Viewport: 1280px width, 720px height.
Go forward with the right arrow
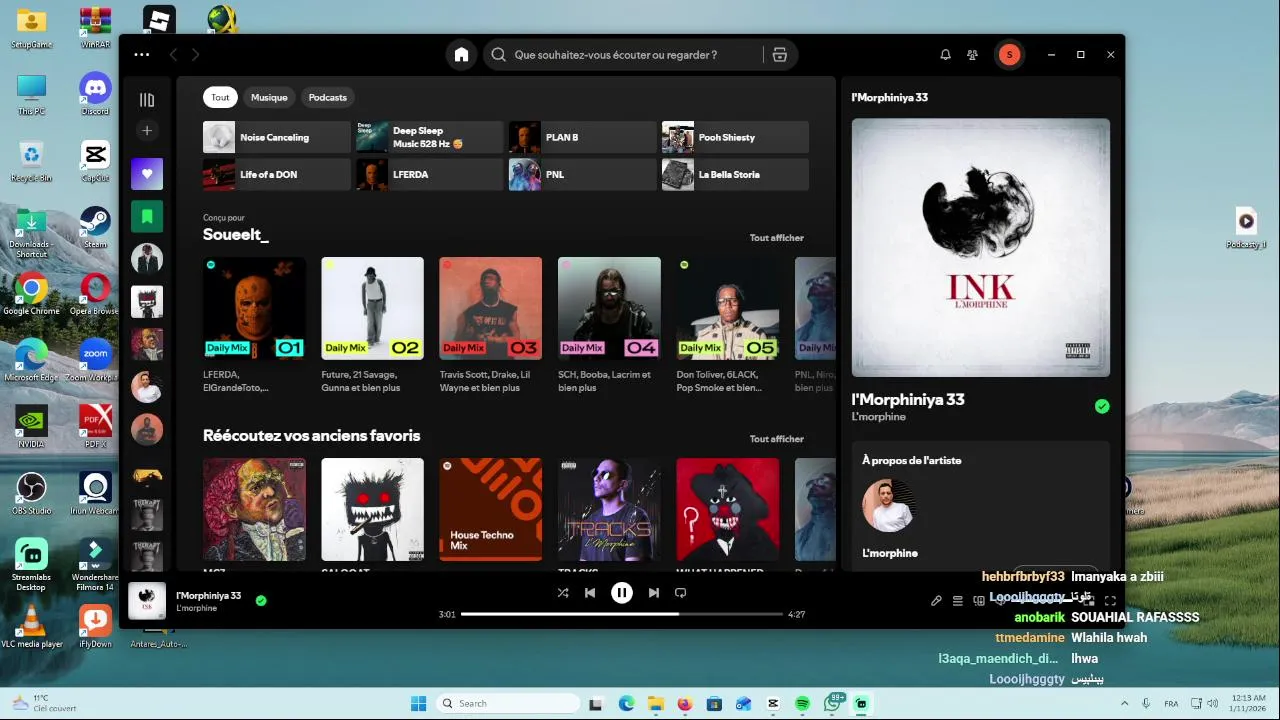(x=195, y=55)
